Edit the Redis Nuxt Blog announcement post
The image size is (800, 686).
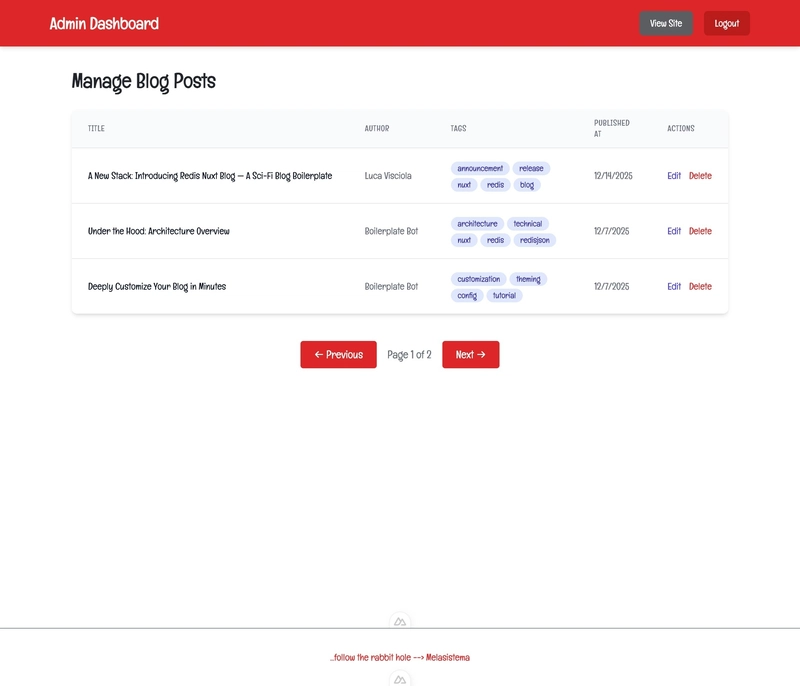click(673, 175)
